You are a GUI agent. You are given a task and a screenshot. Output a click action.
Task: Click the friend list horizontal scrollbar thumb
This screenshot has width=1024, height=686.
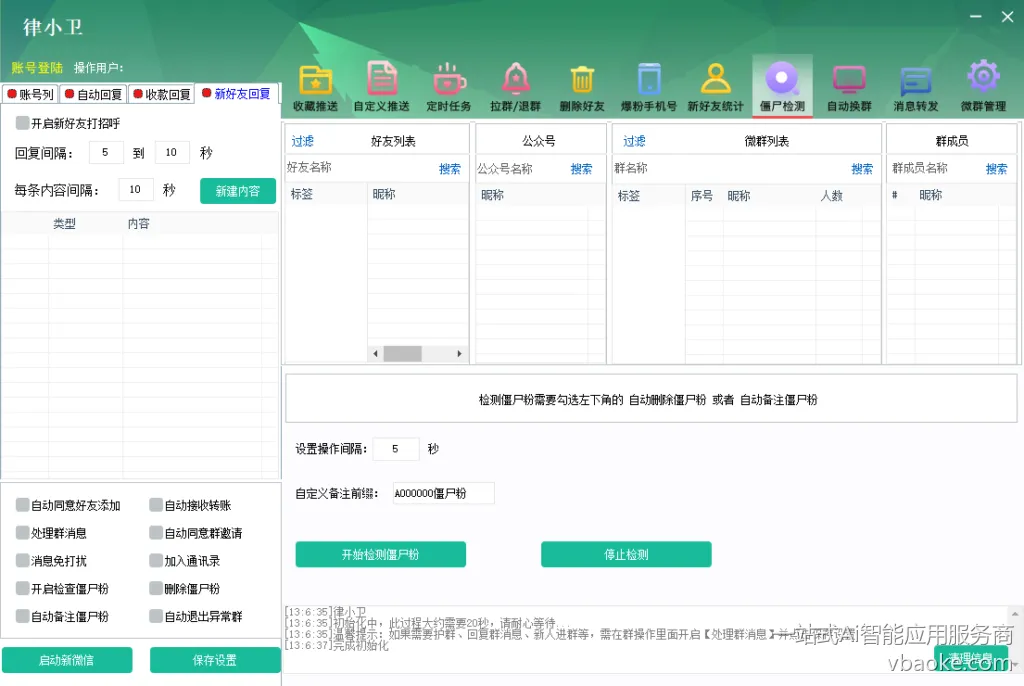pos(402,353)
